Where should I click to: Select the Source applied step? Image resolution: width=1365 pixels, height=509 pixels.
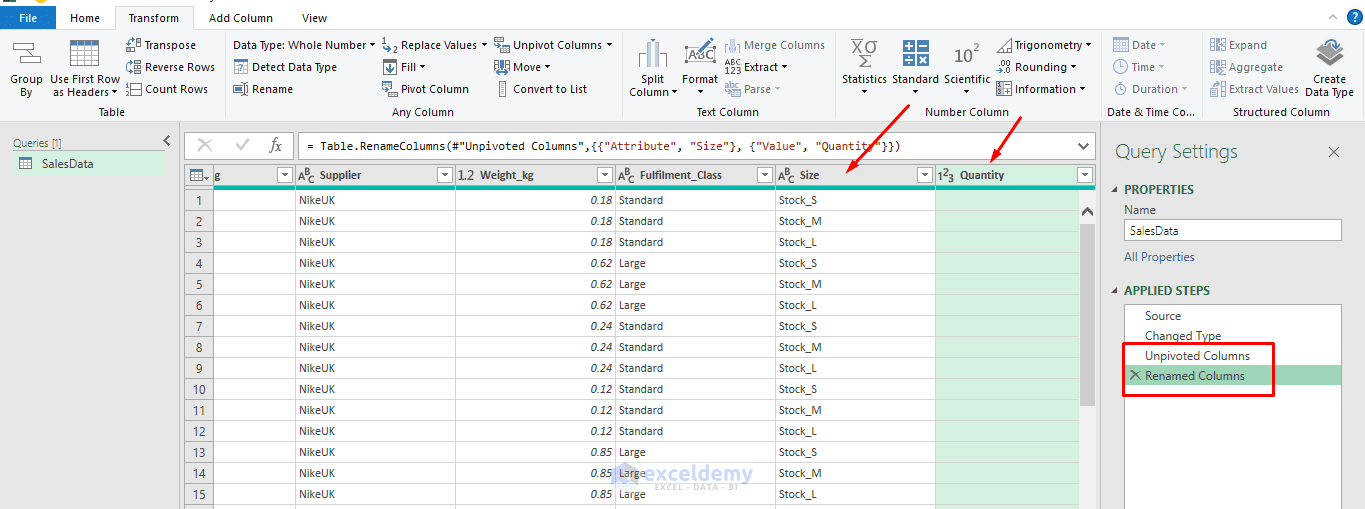click(x=1163, y=315)
